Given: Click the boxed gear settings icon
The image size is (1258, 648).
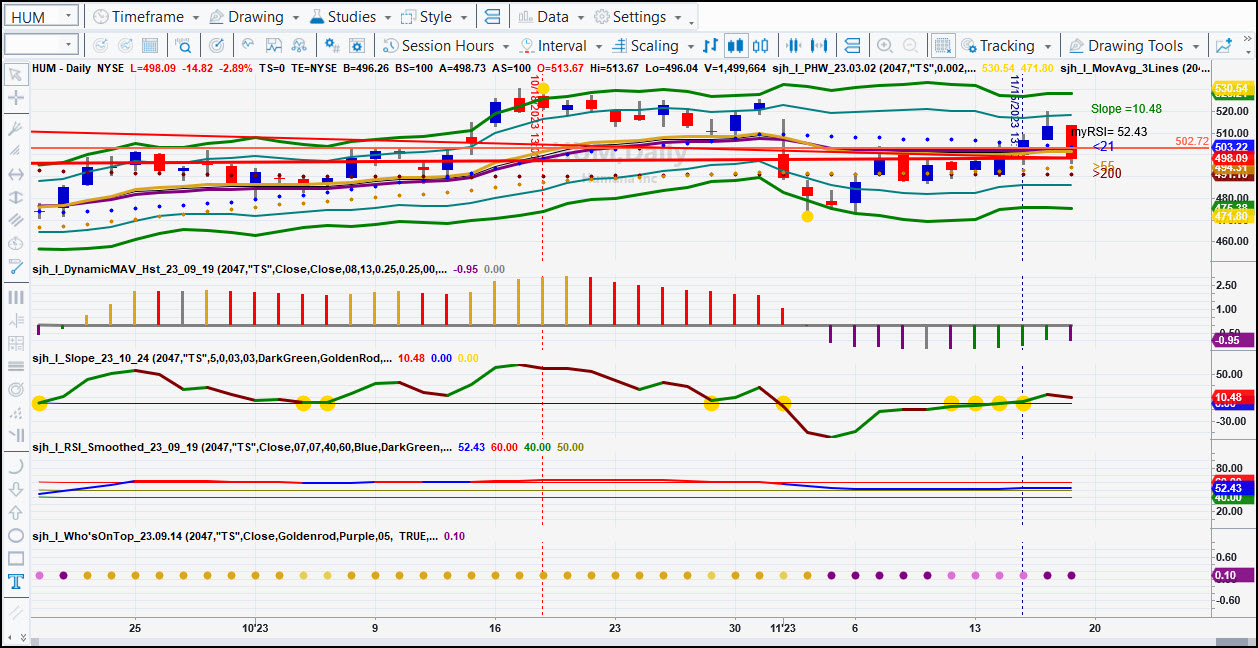Looking at the screenshot, I should (358, 46).
